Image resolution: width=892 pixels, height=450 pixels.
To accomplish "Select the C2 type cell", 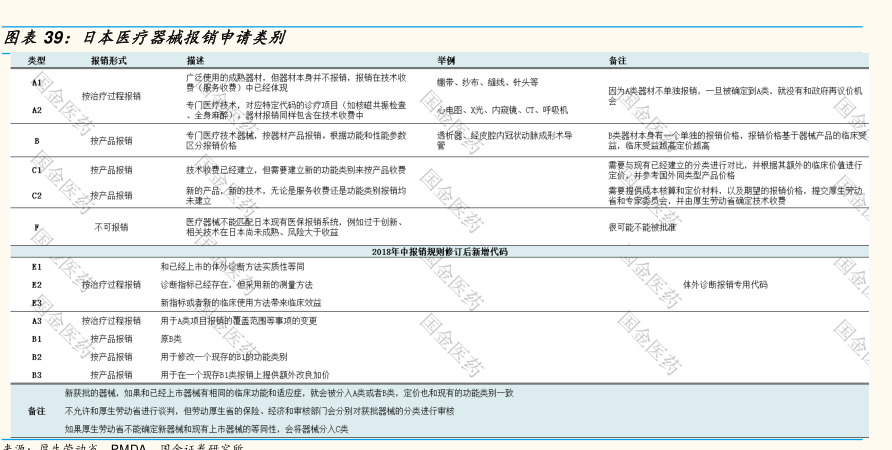I will click(36, 196).
